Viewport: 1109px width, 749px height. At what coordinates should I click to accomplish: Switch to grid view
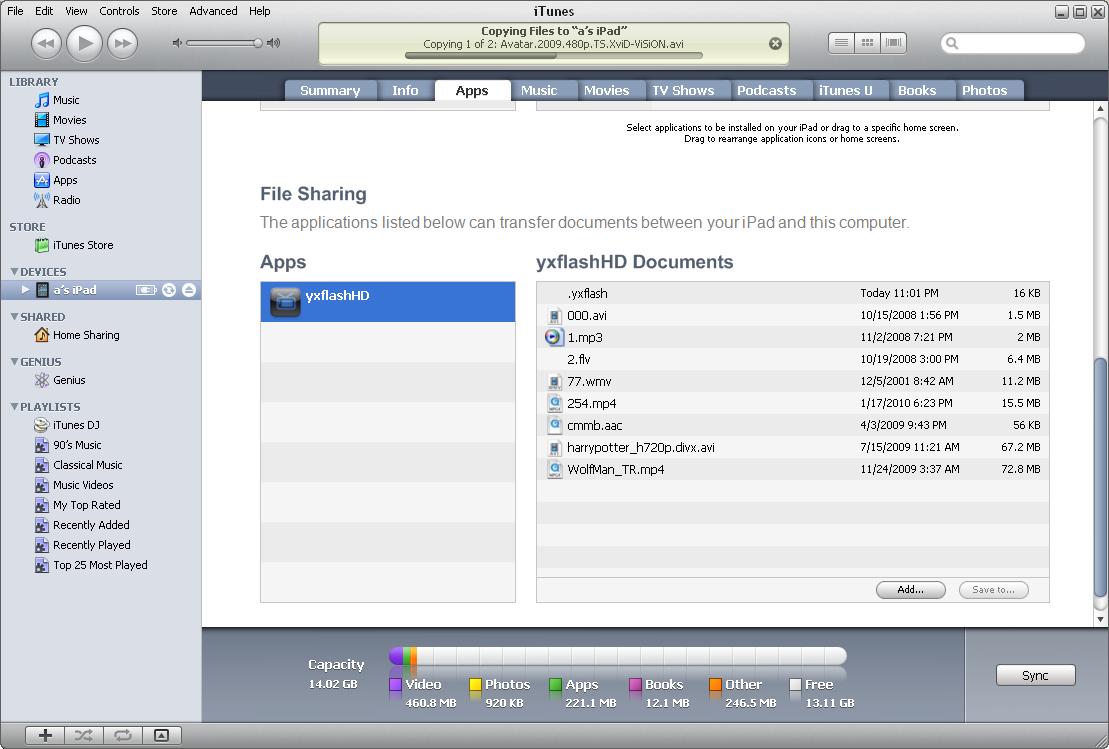coord(867,43)
